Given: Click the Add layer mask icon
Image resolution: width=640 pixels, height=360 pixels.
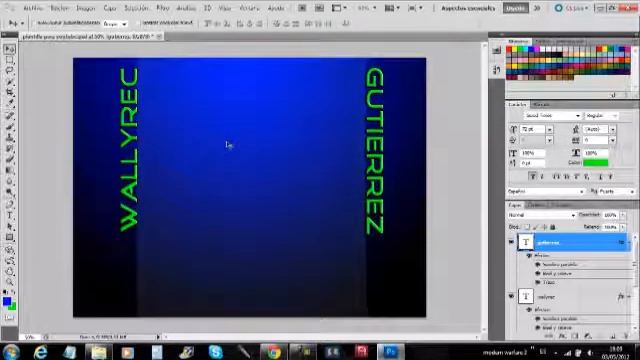Looking at the screenshot, I should [x=575, y=336].
